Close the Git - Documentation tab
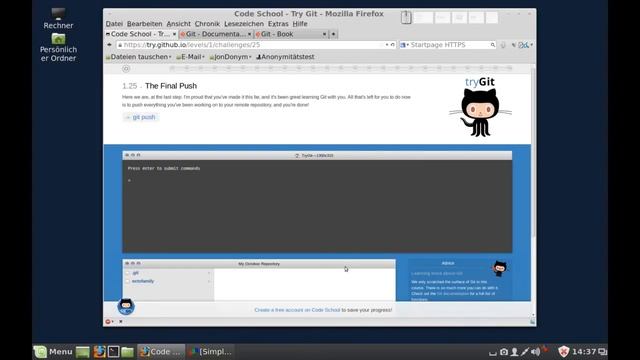 click(x=249, y=34)
